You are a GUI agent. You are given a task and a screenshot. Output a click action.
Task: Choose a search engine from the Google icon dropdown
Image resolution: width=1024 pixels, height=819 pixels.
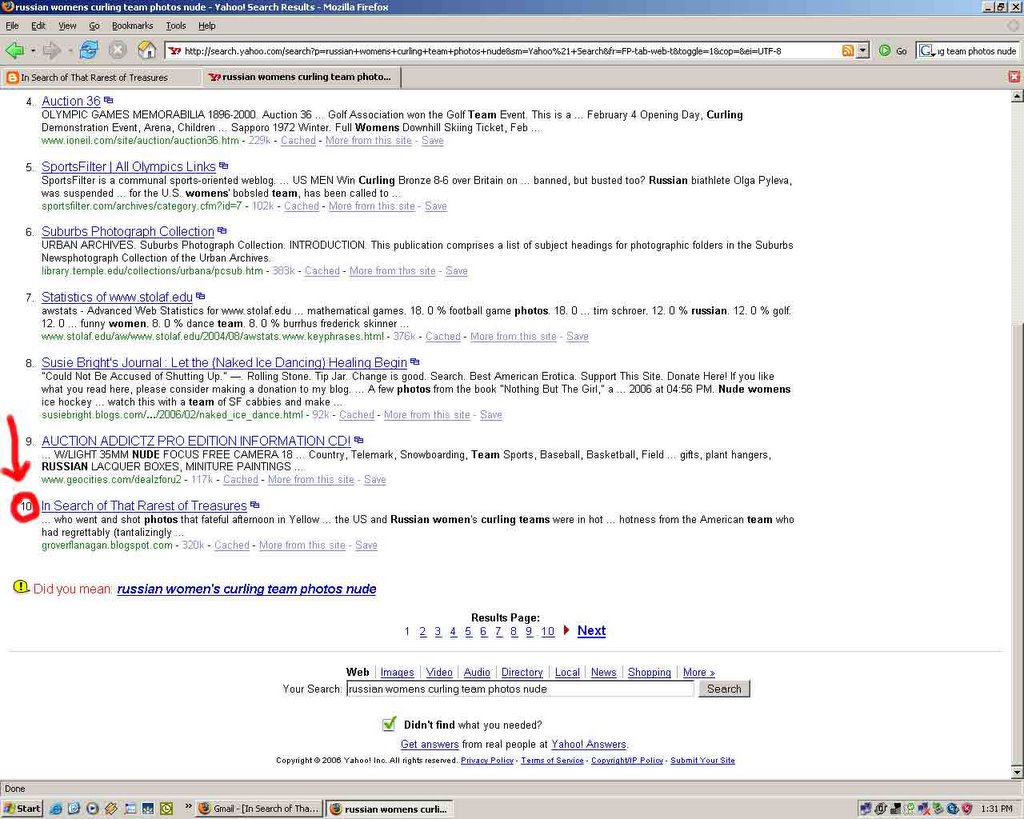click(927, 50)
